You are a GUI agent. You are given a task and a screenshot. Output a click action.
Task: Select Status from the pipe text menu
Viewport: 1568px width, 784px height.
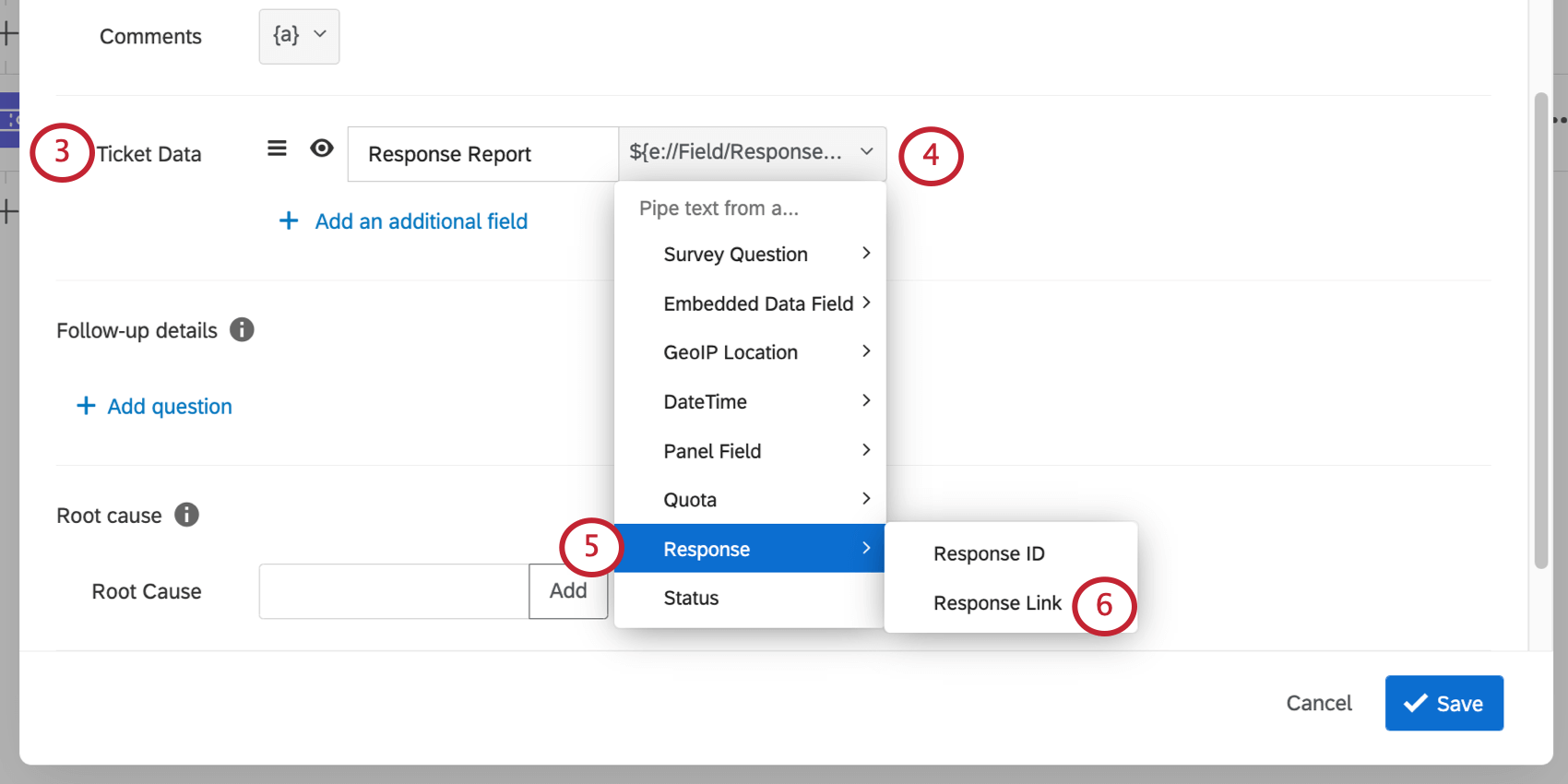(x=692, y=598)
